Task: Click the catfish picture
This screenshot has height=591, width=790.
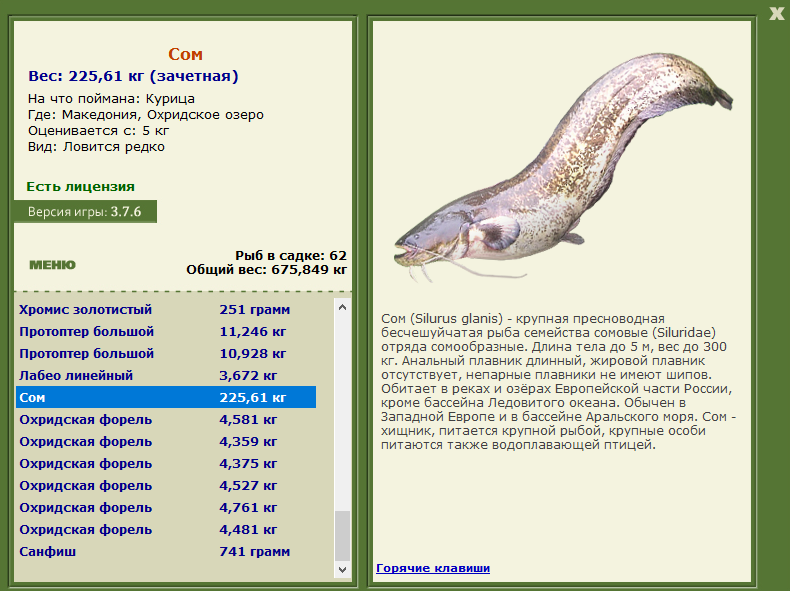Action: click(x=563, y=166)
